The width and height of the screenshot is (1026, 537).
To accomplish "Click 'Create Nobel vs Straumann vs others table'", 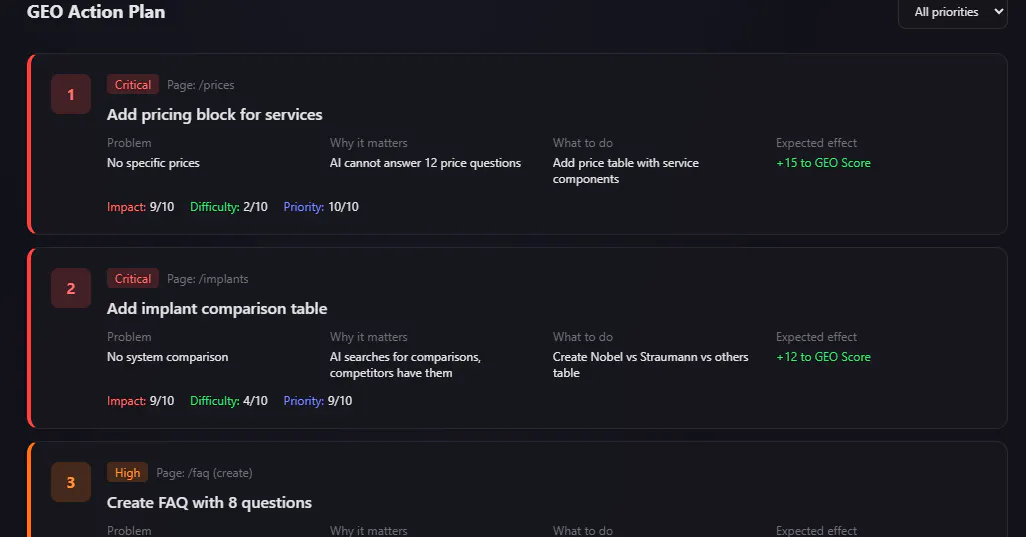I will (x=650, y=365).
